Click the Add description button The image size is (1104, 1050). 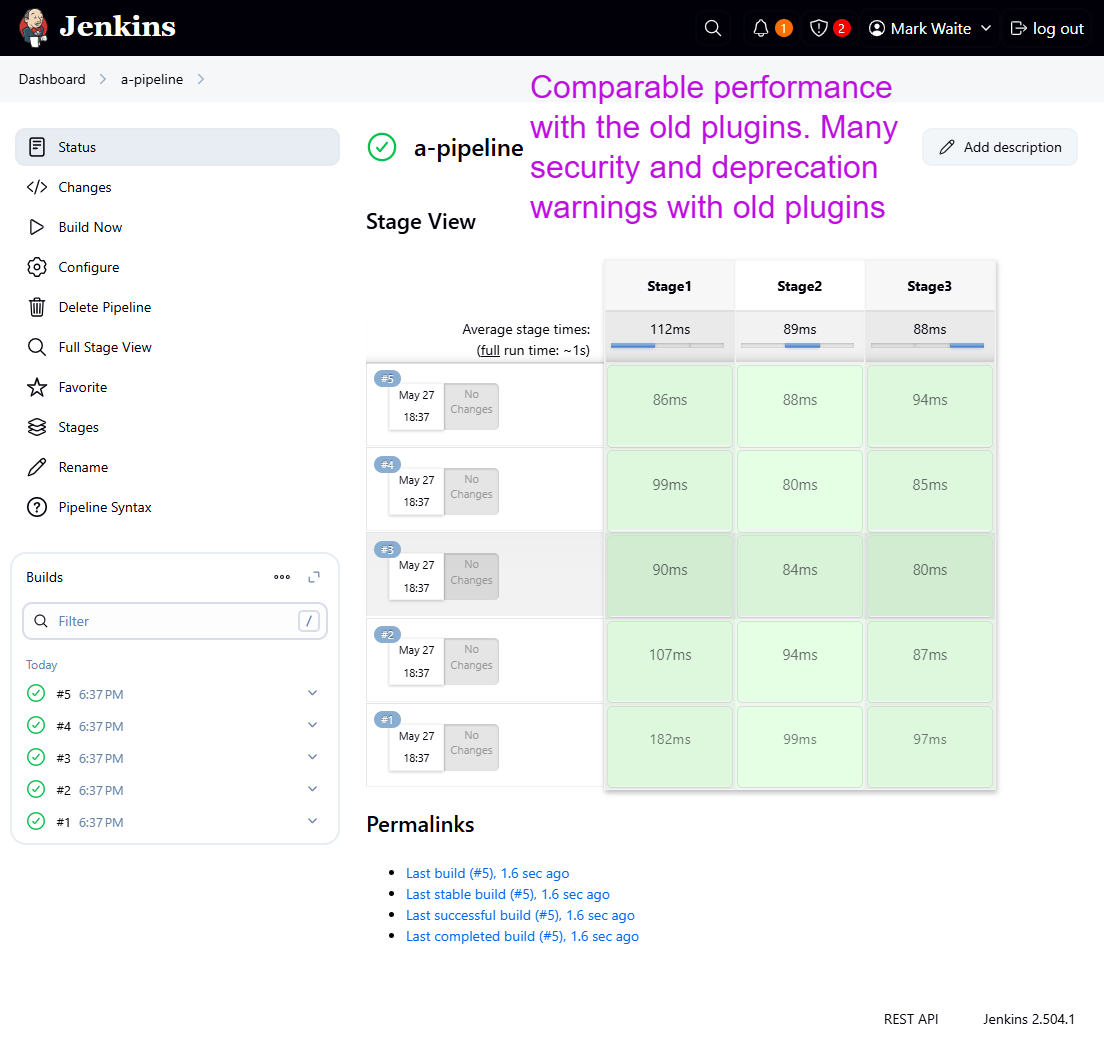[x=1000, y=147]
